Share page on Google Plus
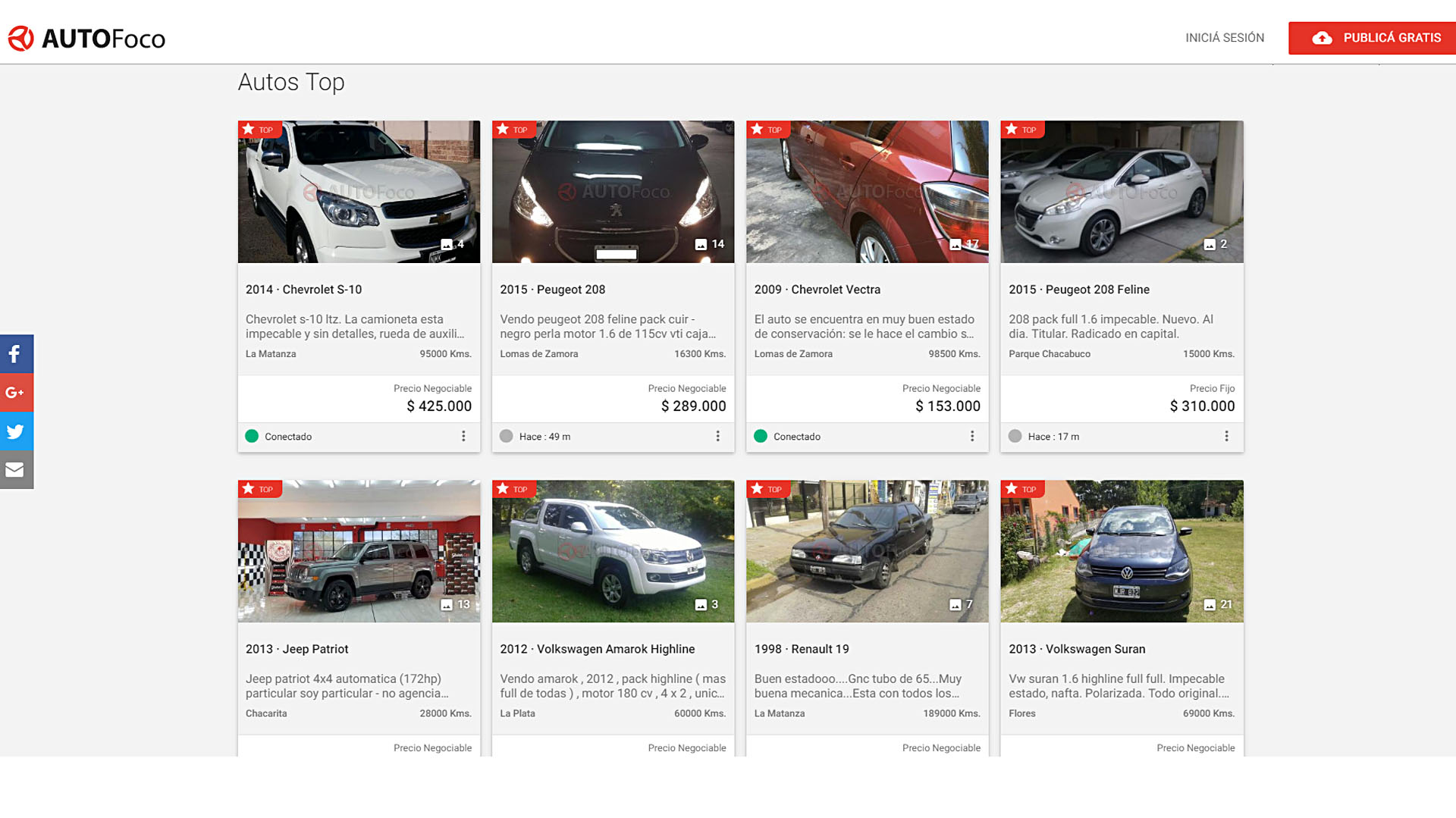This screenshot has height=818, width=1456. (x=17, y=392)
